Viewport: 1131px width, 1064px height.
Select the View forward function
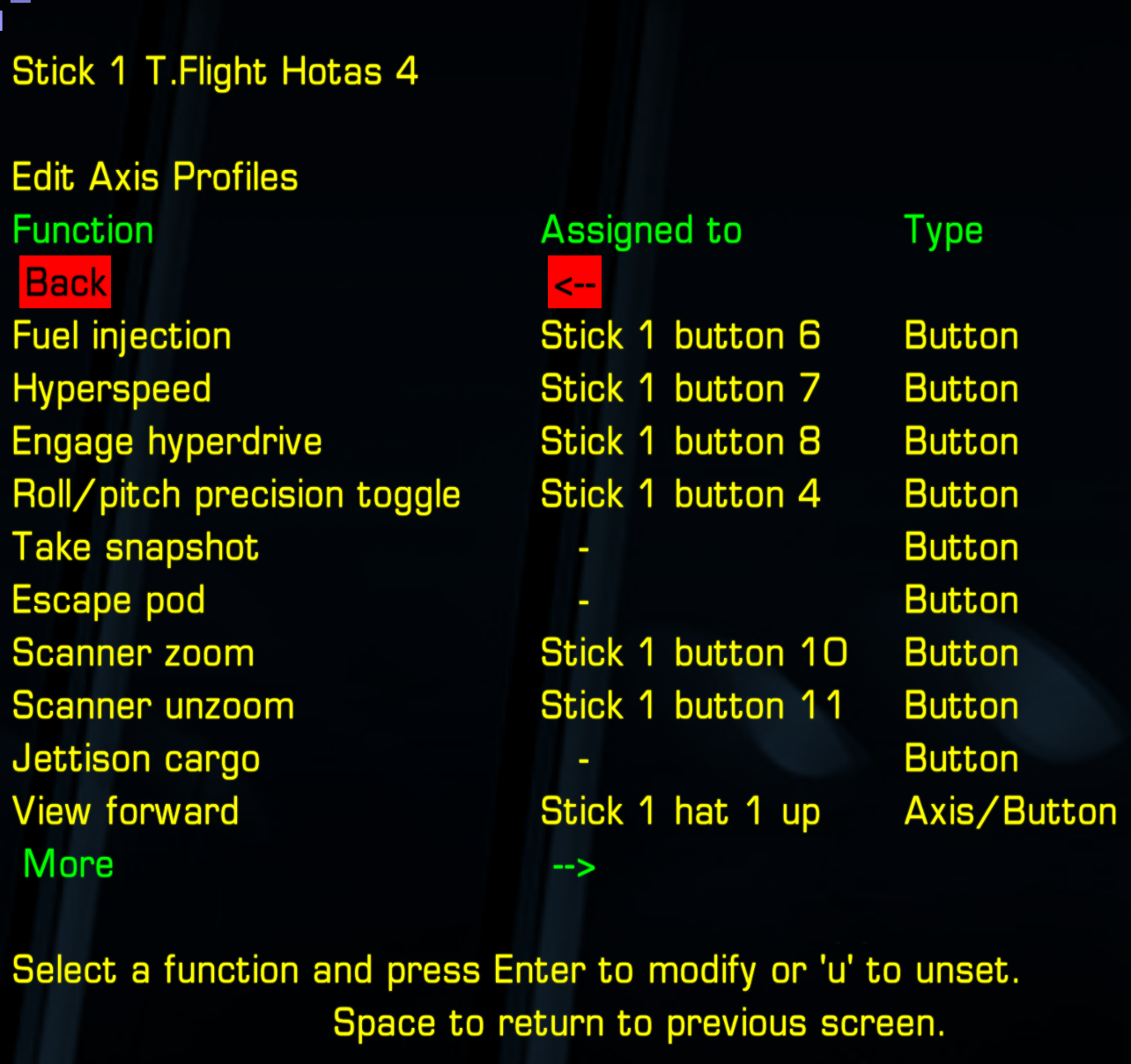126,811
